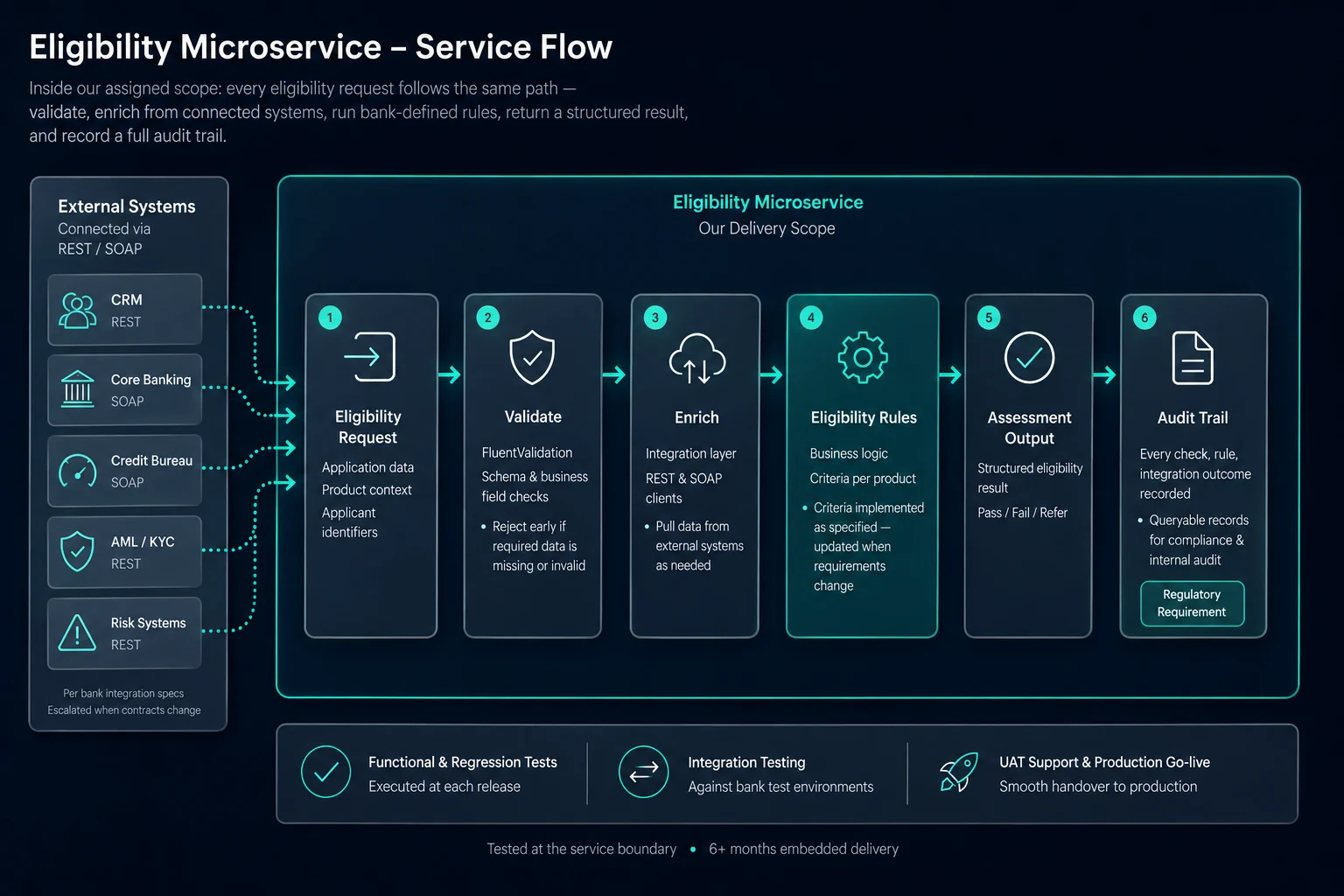
Task: Click the 'CRM' label
Action: click(127, 299)
